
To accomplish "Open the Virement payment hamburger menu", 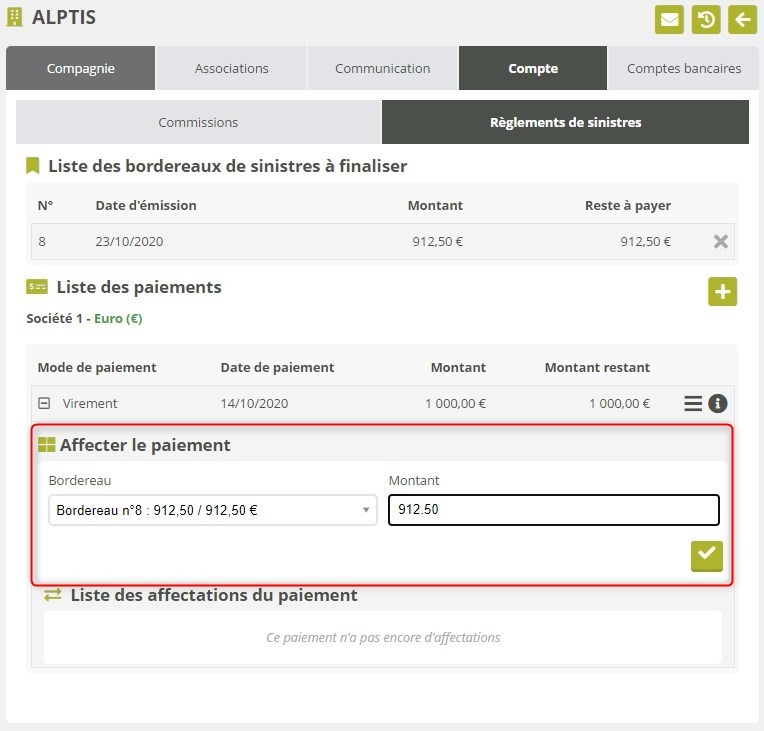I will tap(693, 404).
